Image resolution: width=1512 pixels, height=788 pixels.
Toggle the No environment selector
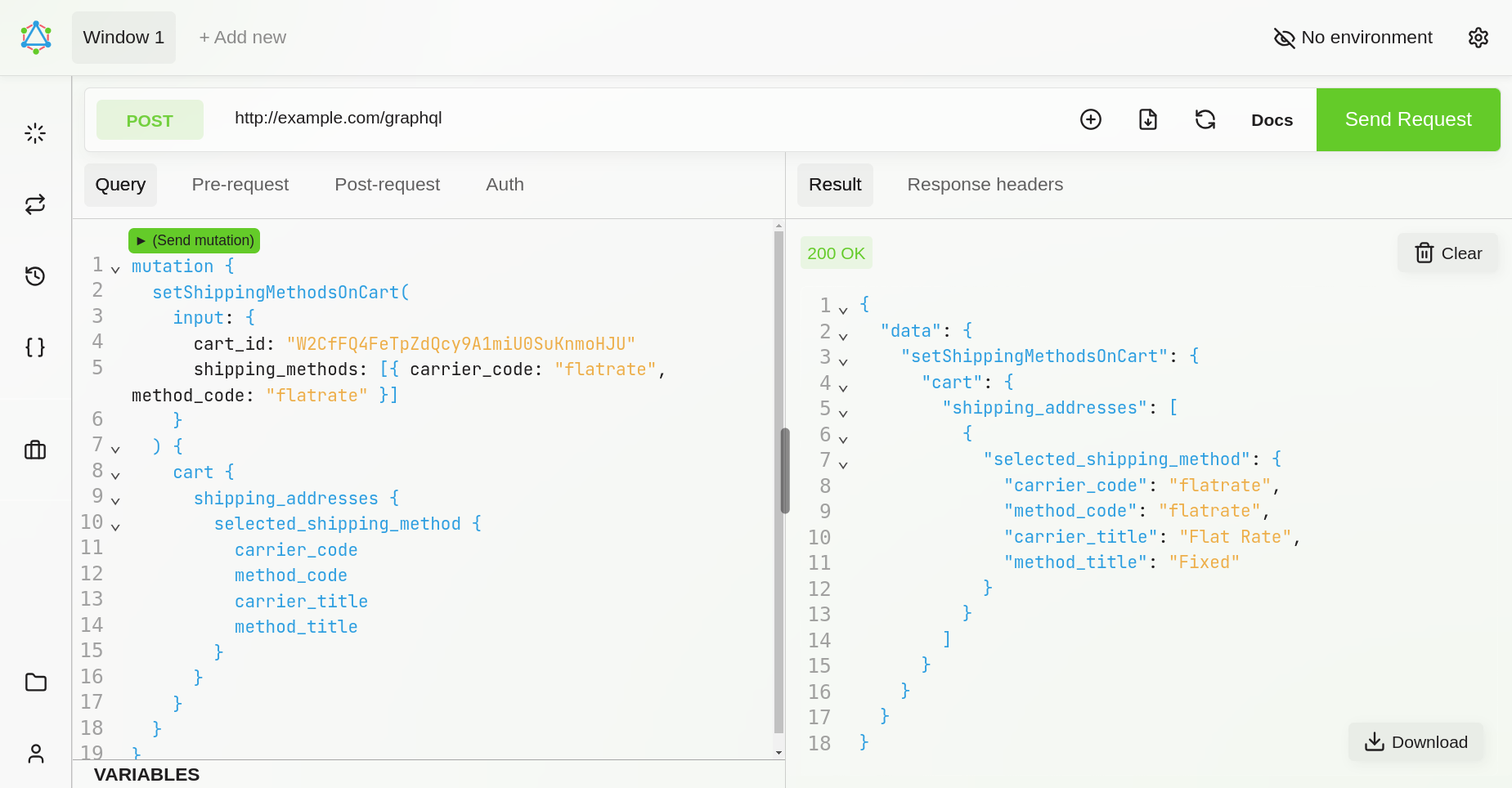[1353, 38]
